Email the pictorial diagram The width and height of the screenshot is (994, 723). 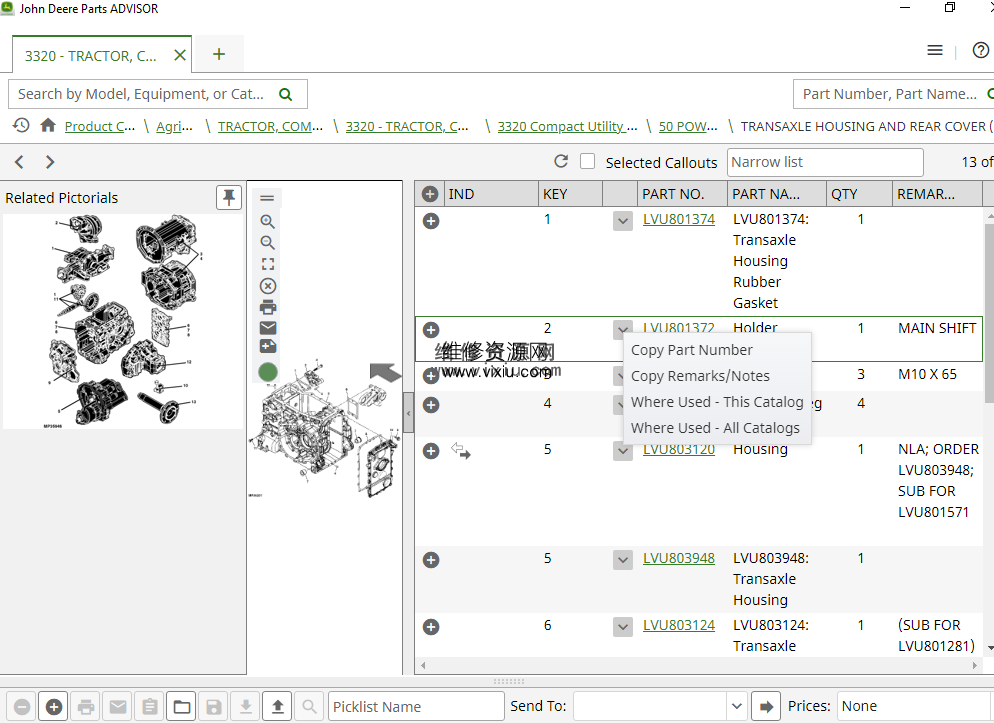[x=268, y=328]
